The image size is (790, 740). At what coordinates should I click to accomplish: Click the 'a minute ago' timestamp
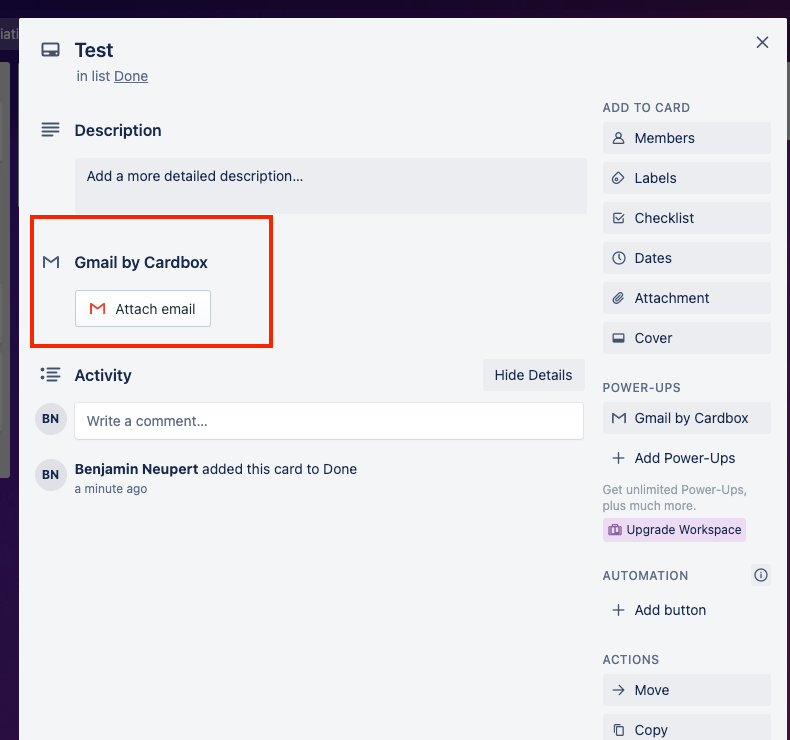pos(111,489)
